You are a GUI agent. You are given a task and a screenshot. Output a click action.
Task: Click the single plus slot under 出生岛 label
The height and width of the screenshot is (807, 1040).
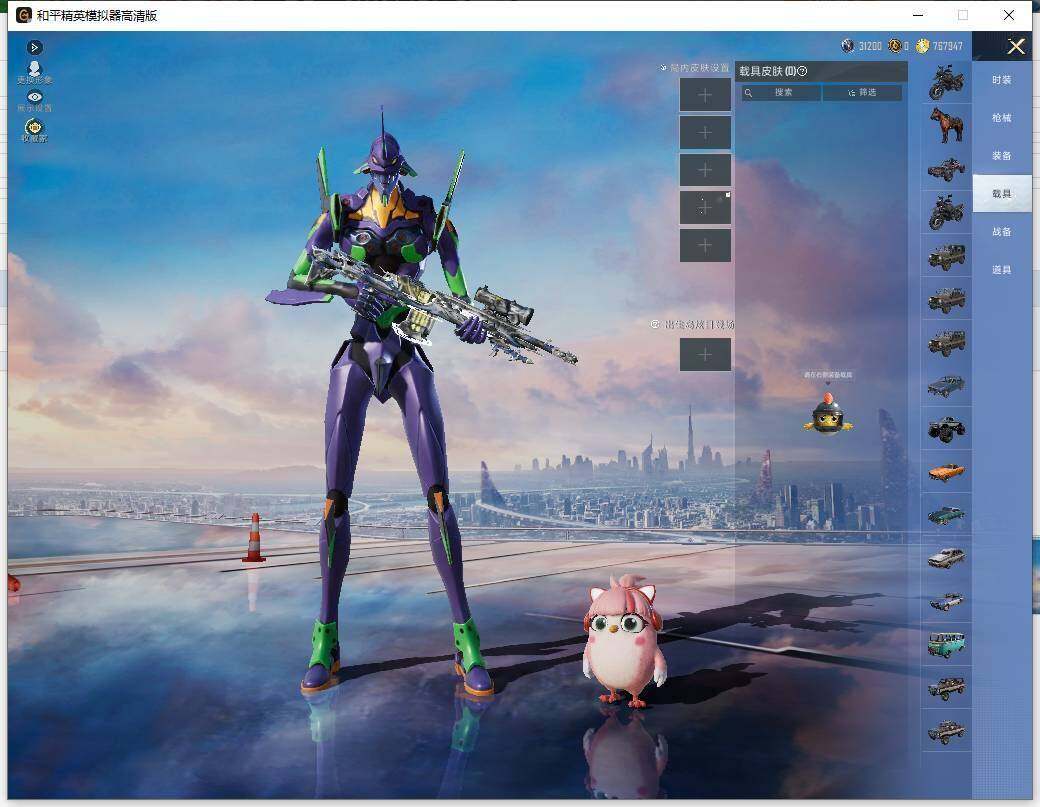click(x=705, y=355)
